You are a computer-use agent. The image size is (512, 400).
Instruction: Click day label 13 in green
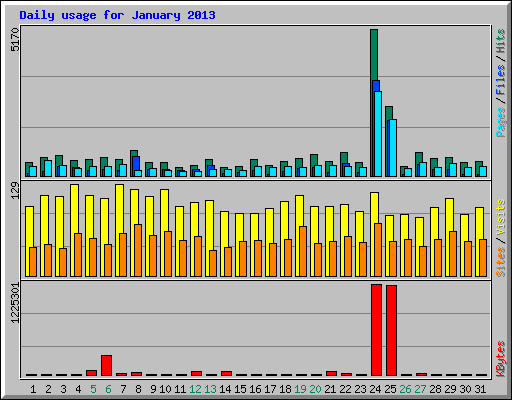coord(210,389)
